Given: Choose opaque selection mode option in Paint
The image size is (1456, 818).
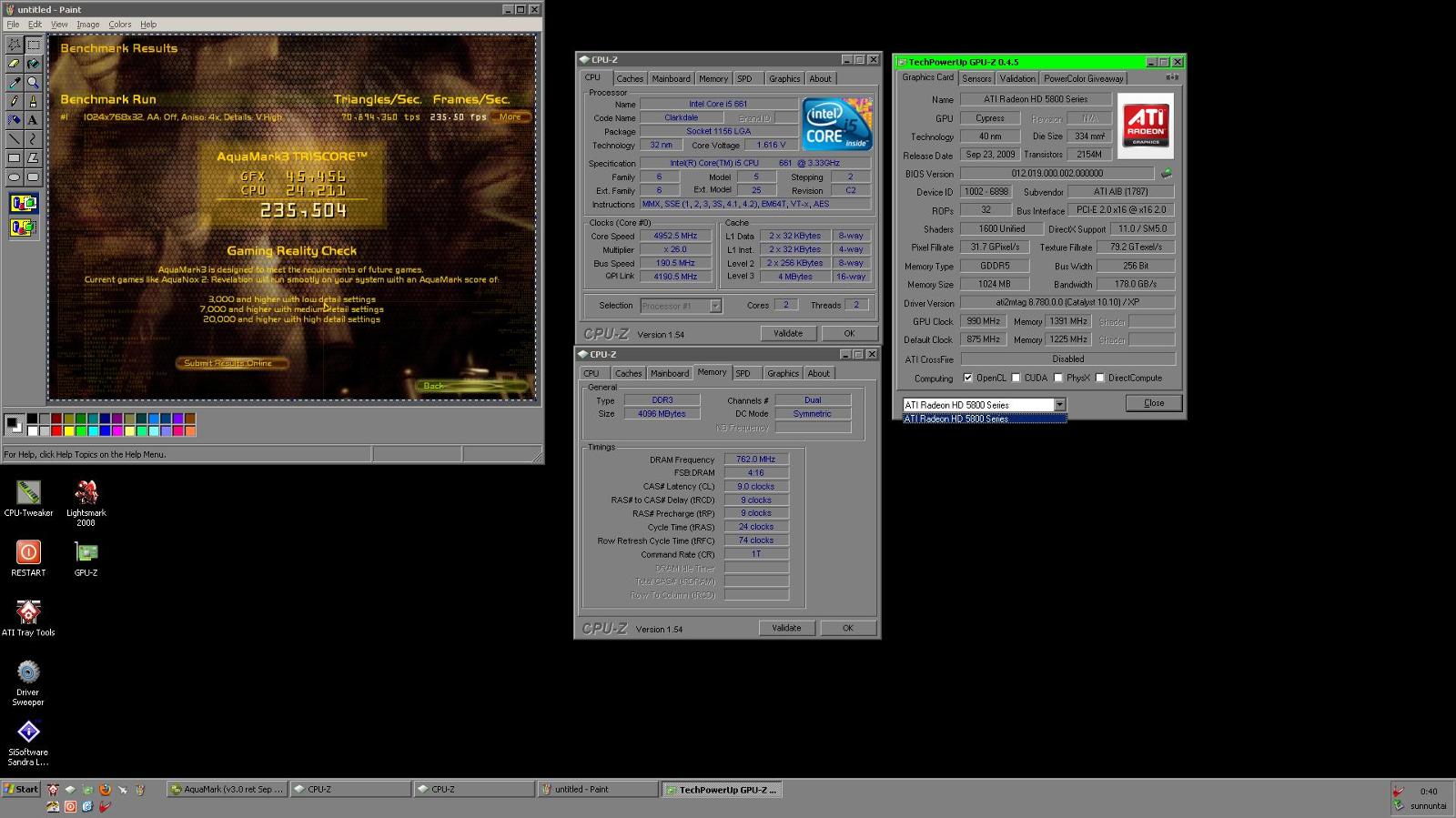Looking at the screenshot, I should tap(24, 203).
